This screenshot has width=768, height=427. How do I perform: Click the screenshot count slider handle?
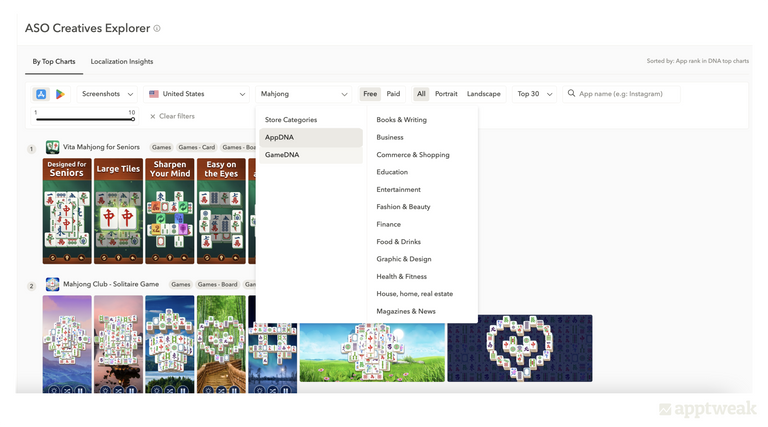pos(133,119)
